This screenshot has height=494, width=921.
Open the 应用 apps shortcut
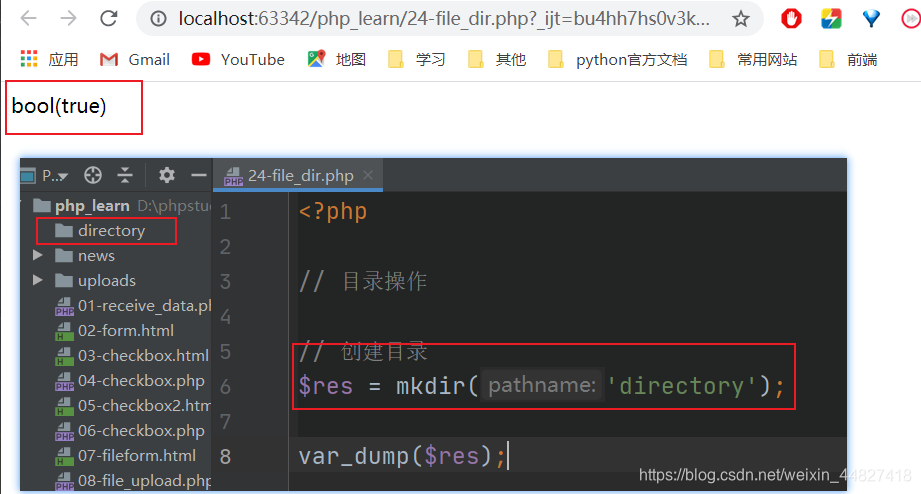tap(49, 59)
